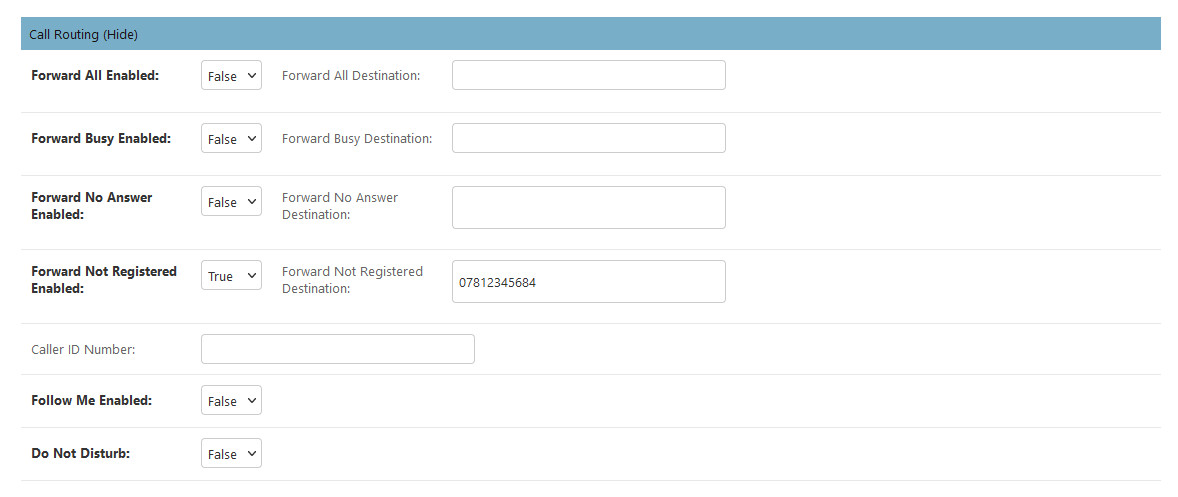
Task: Open the Forward All Enabled dropdown
Action: (231, 76)
